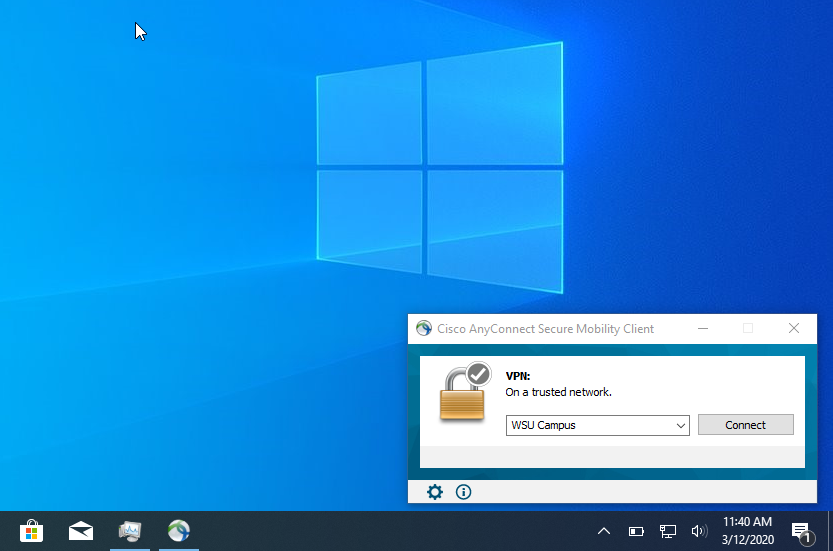
Task: Click the volume speaker tray icon
Action: click(x=699, y=531)
